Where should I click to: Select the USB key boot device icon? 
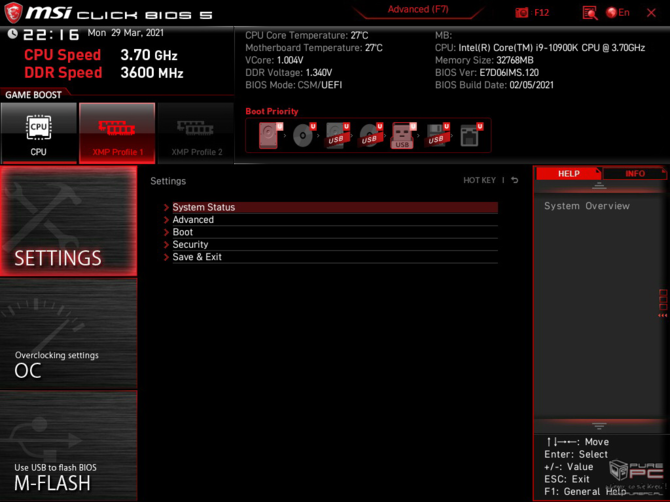point(403,135)
